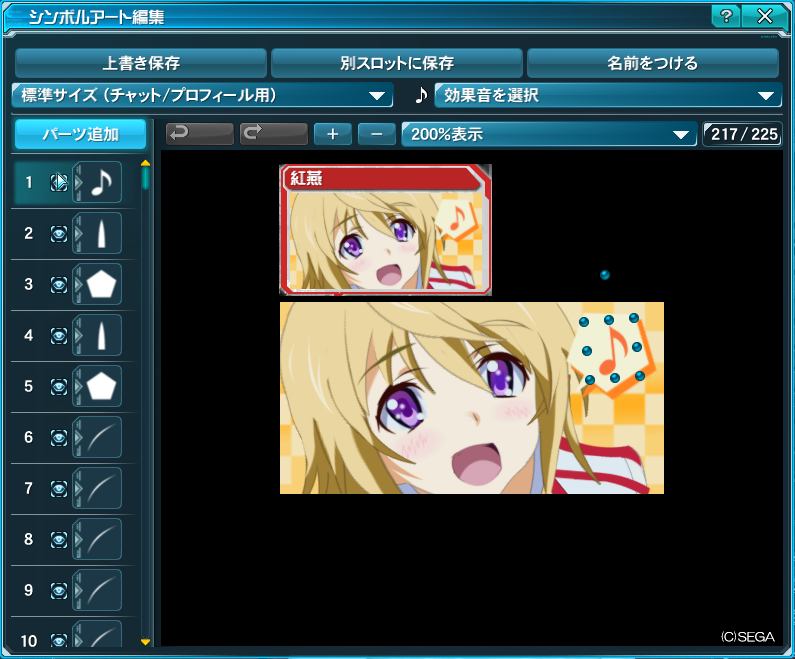Expand layer 1 triangle handle
795x659 pixels.
pos(78,182)
